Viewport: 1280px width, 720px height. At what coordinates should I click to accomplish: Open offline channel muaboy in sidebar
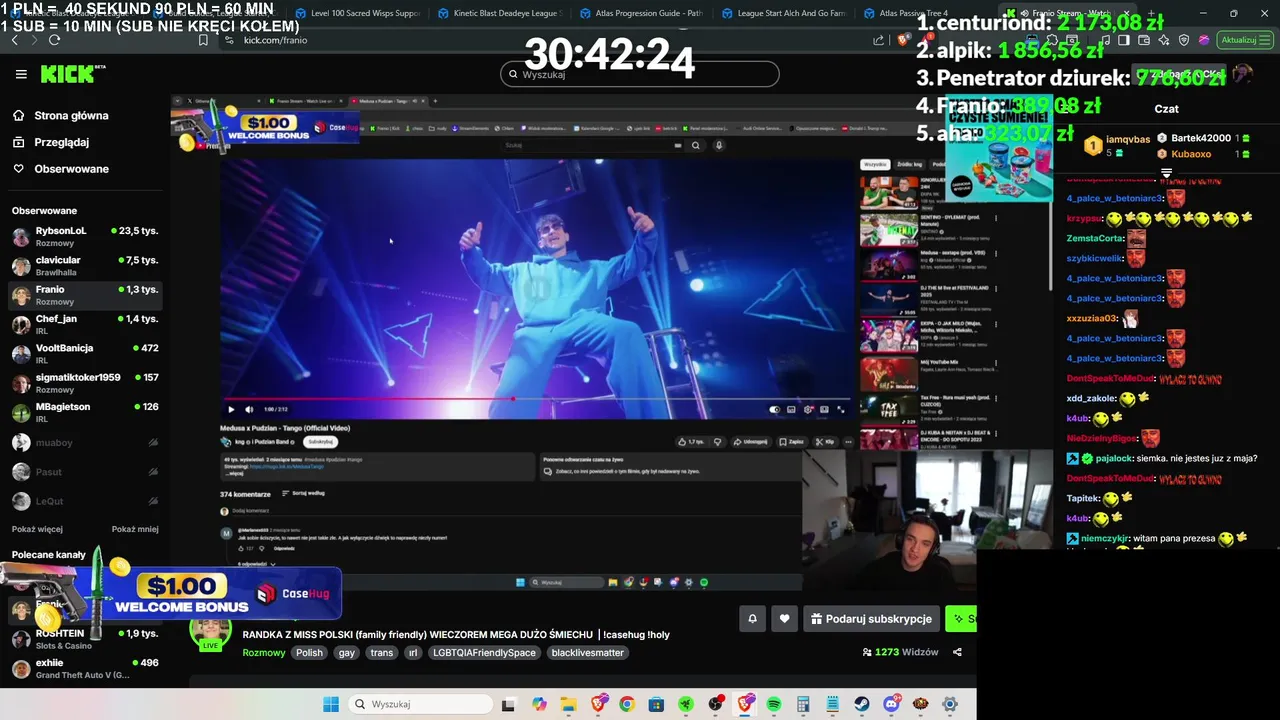point(84,442)
